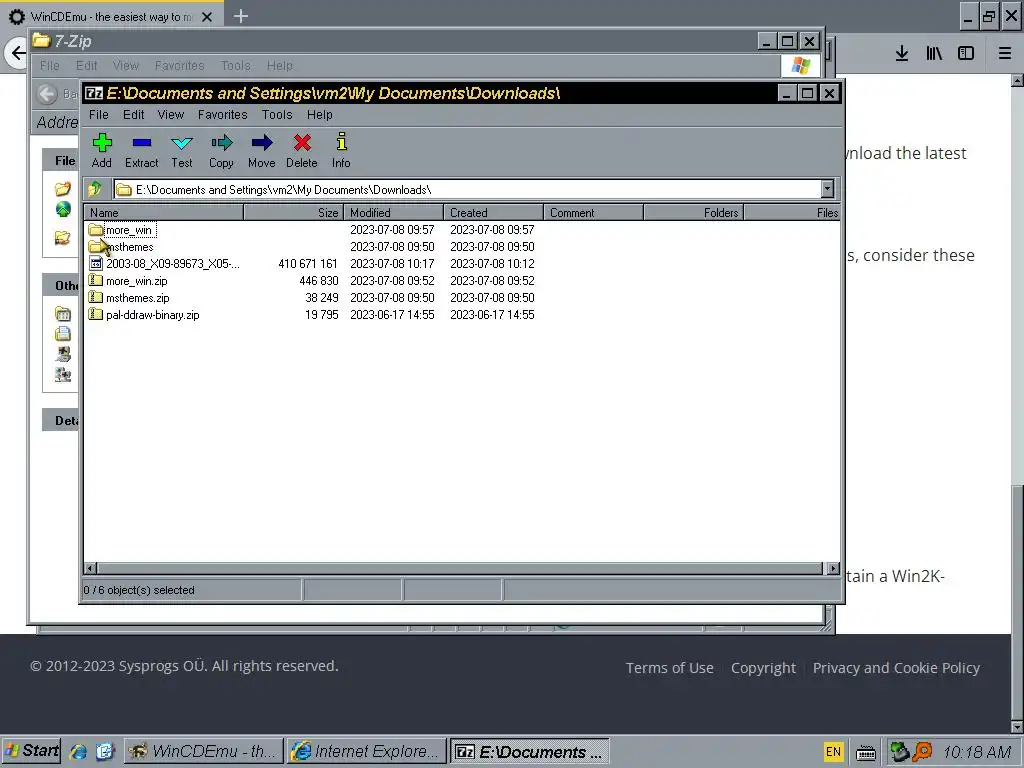Click the Start button
Viewport: 1024px width, 768px height.
[x=31, y=751]
